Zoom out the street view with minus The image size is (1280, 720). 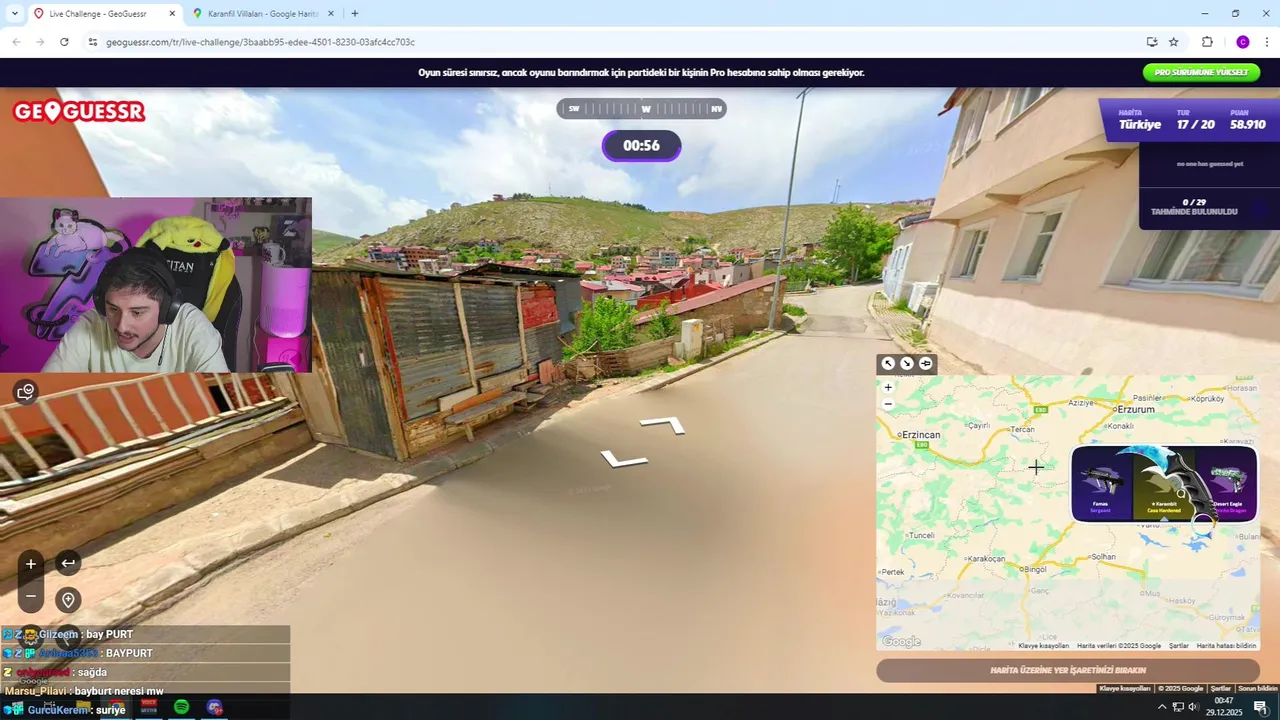pyautogui.click(x=31, y=597)
